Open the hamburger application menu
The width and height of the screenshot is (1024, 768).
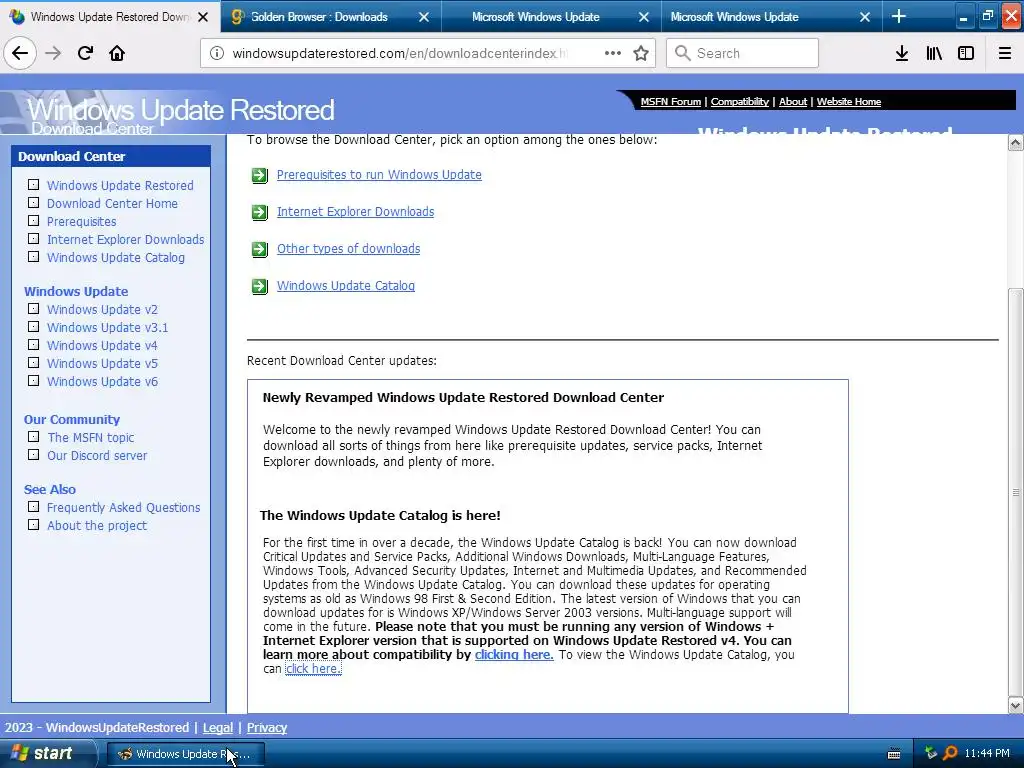tap(1005, 54)
